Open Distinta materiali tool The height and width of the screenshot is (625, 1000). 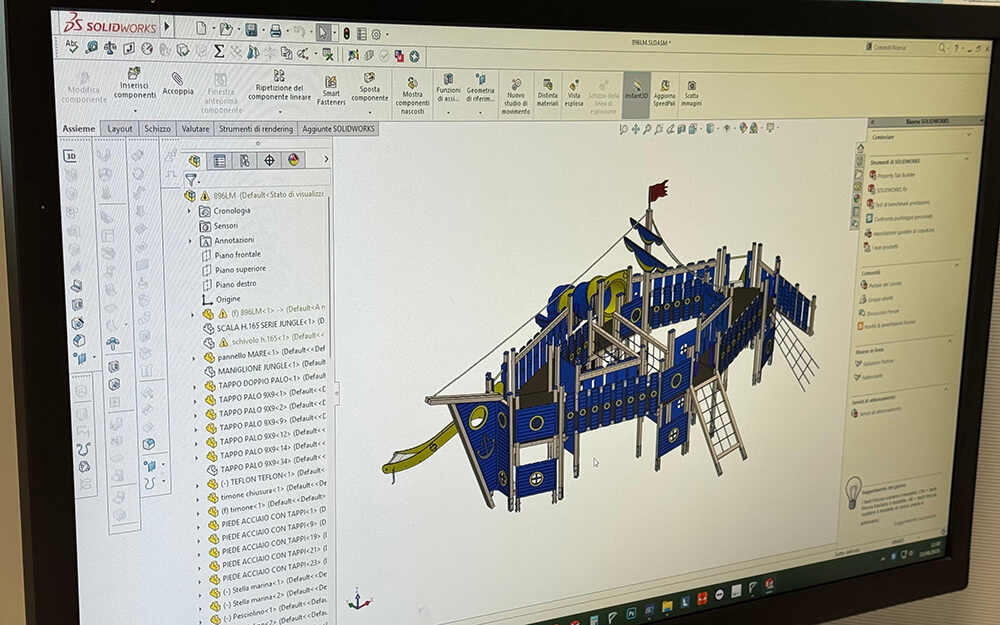point(548,85)
